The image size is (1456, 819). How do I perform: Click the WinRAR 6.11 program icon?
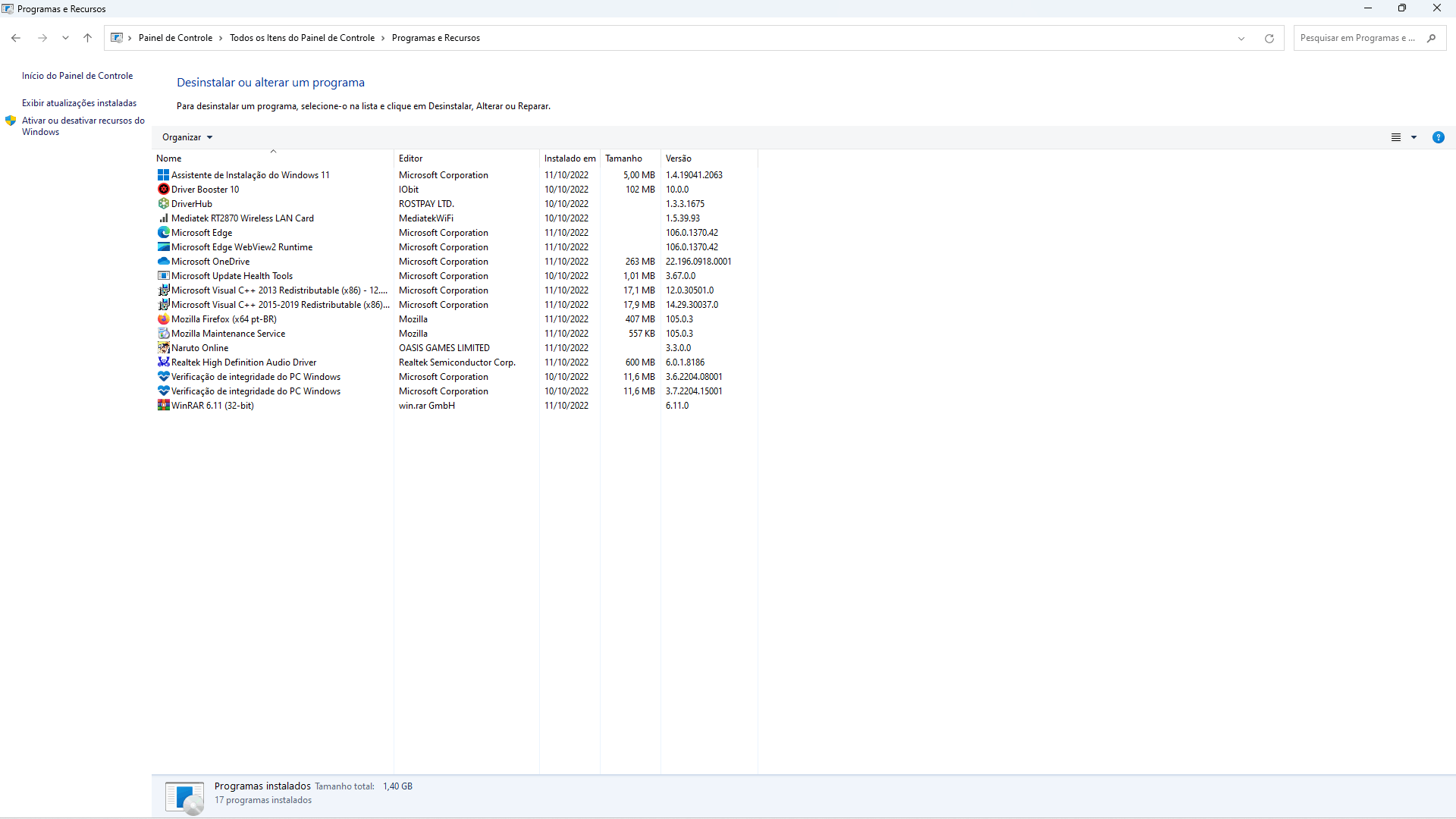pyautogui.click(x=163, y=406)
